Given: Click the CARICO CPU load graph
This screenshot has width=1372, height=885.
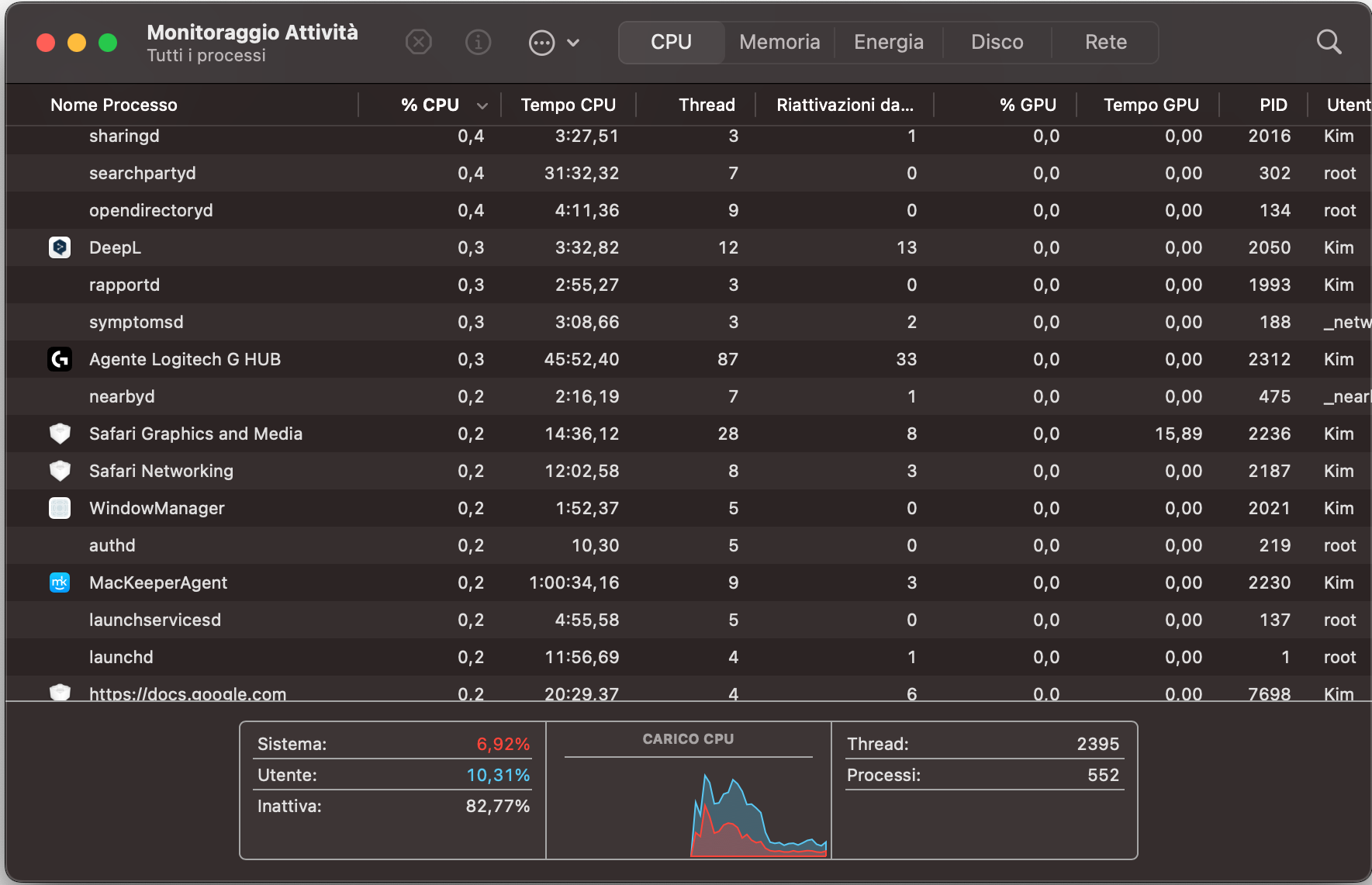Looking at the screenshot, I should click(759, 815).
